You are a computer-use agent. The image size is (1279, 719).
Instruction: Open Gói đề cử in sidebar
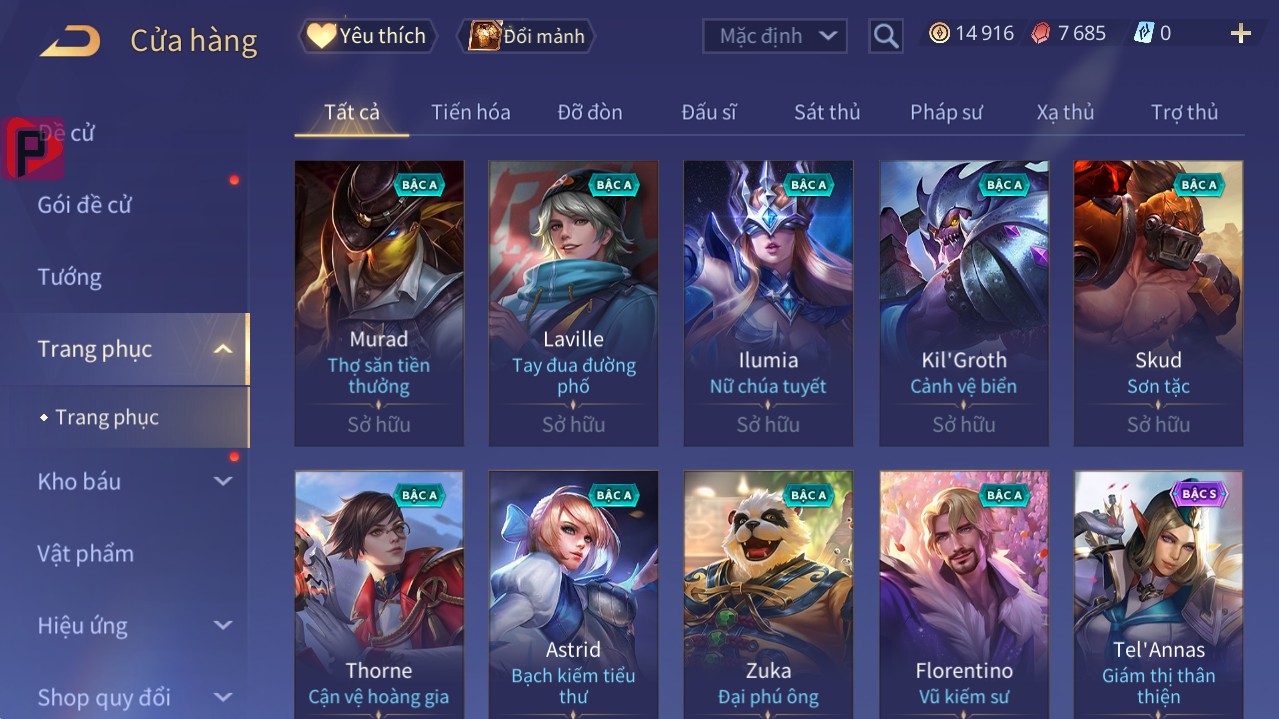(85, 205)
